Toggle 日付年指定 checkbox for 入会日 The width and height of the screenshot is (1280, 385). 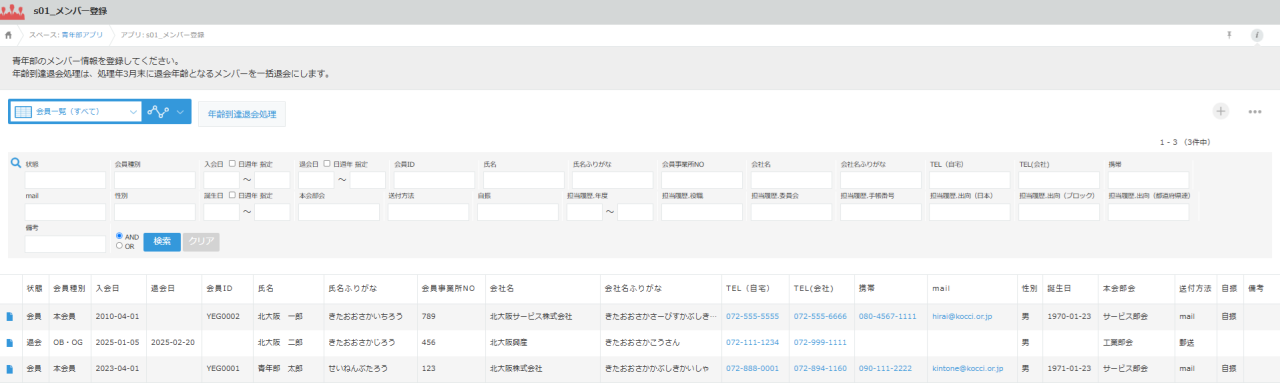click(x=232, y=163)
